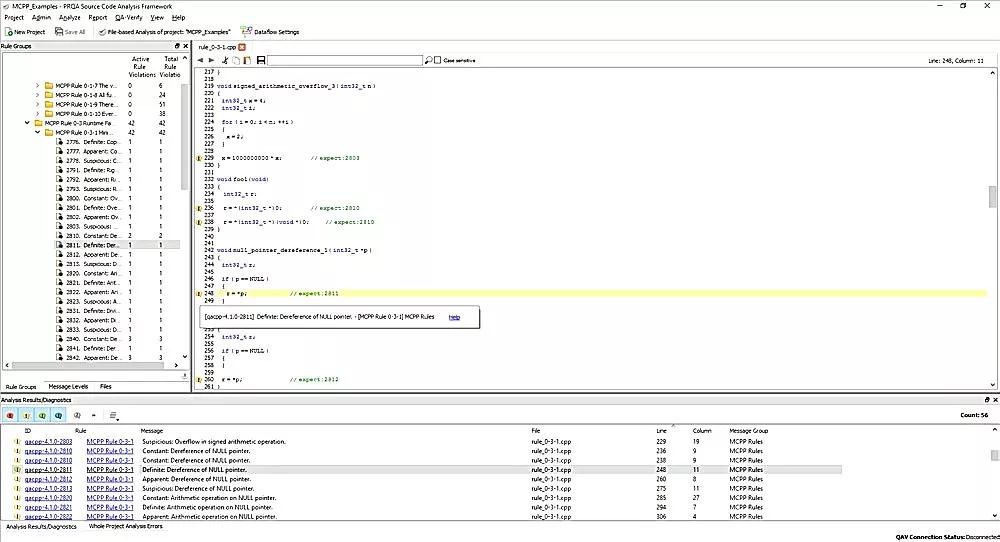Image resolution: width=1000 pixels, height=542 pixels.
Task: Float the Rule Groups panel
Action: click(x=177, y=46)
